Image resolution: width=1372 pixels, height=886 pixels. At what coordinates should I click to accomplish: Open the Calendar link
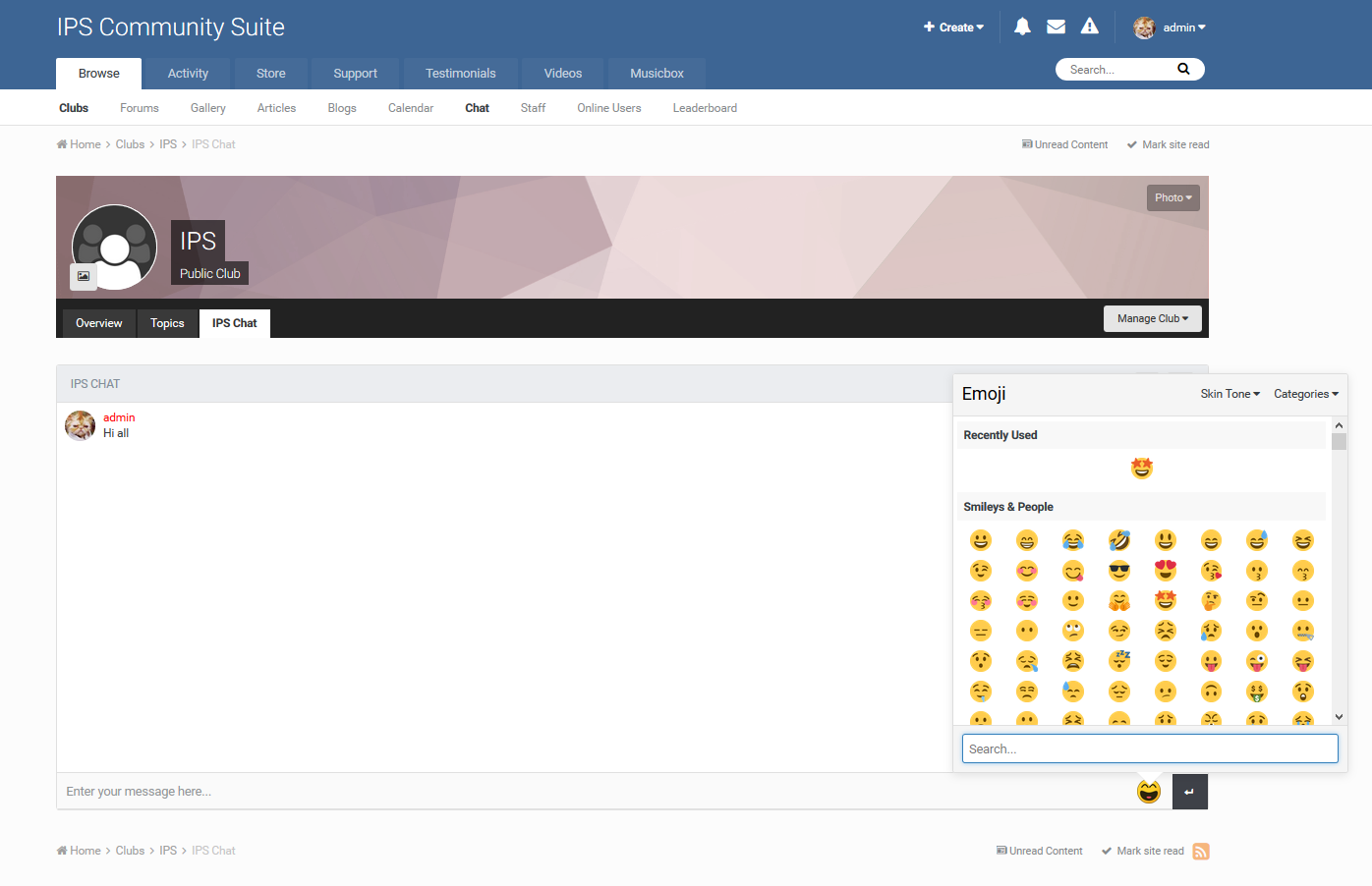click(x=411, y=108)
